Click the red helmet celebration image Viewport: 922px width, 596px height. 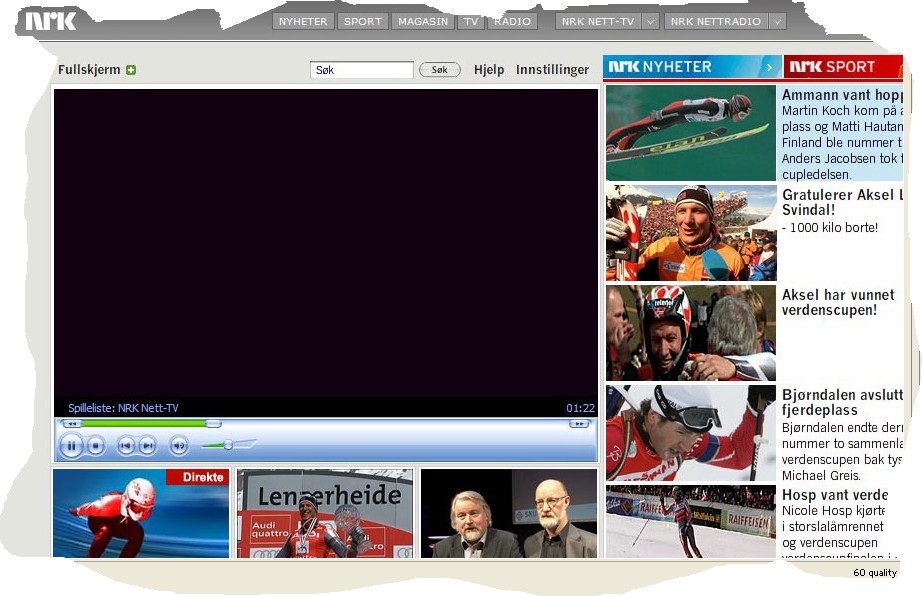(691, 333)
